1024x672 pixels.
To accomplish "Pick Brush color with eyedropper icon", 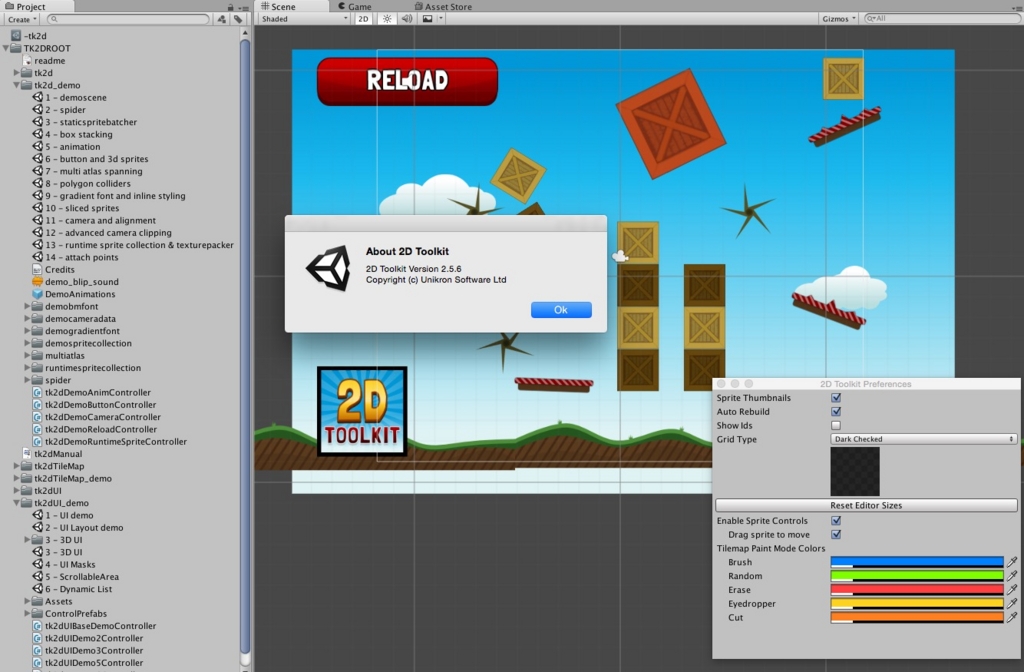I will click(x=1012, y=562).
